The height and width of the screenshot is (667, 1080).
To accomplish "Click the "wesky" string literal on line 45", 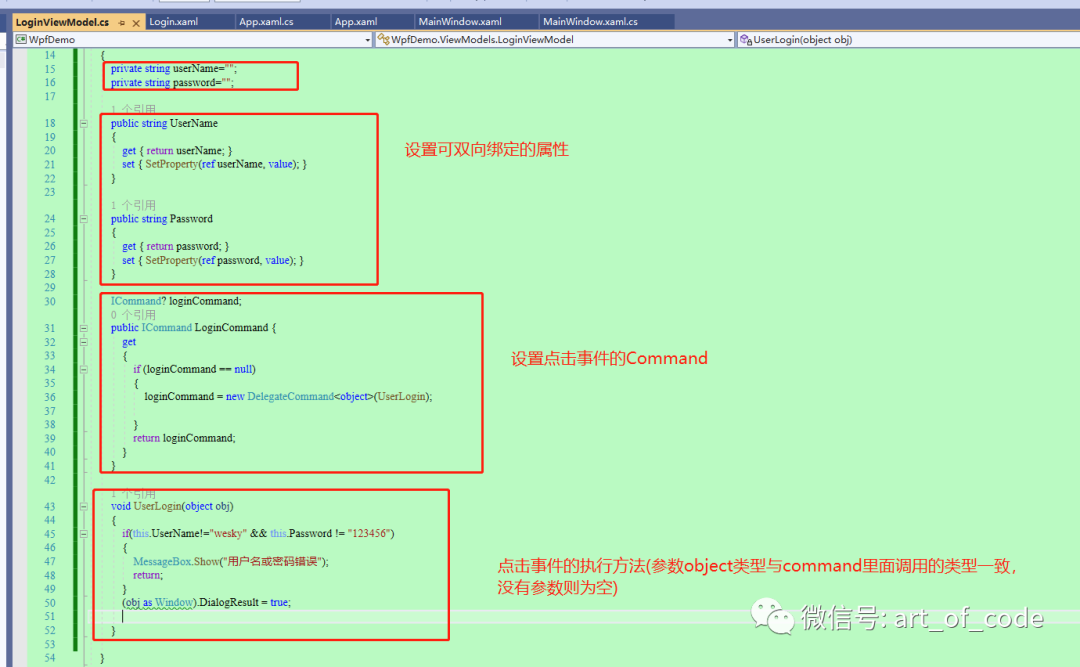I will pos(229,533).
